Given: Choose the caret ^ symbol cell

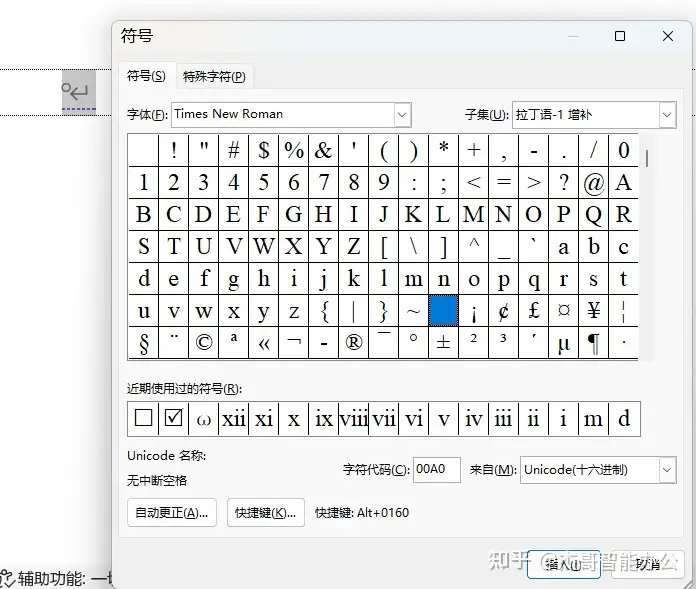Looking at the screenshot, I should (x=474, y=246).
